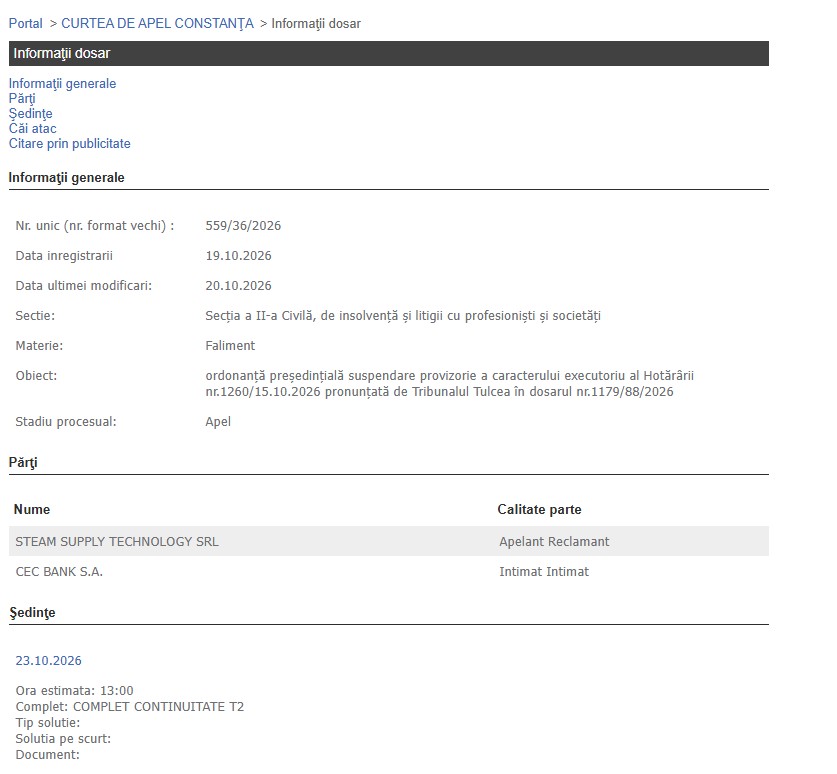Click the ordonanță președințială object description
Image resolution: width=837 pixels, height=774 pixels.
coord(449,383)
